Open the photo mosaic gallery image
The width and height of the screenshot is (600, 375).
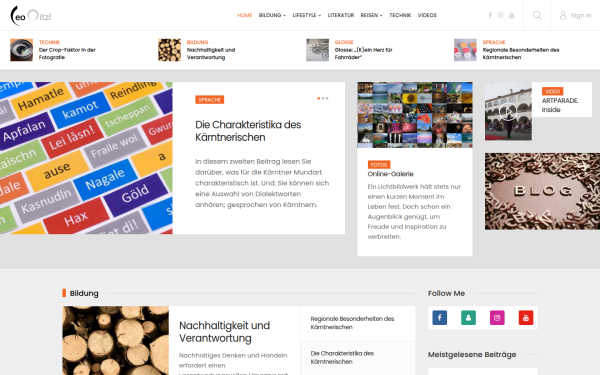[415, 115]
